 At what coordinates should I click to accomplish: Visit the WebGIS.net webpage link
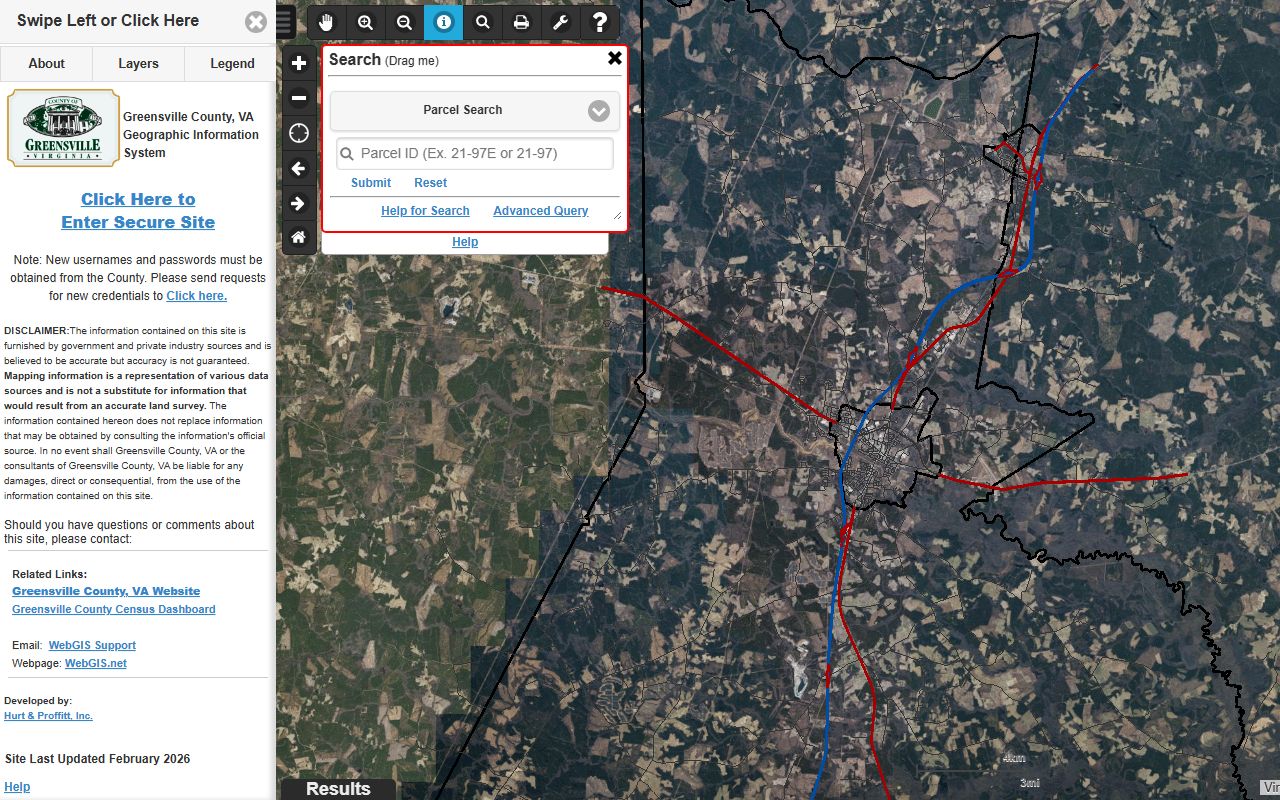click(x=96, y=663)
